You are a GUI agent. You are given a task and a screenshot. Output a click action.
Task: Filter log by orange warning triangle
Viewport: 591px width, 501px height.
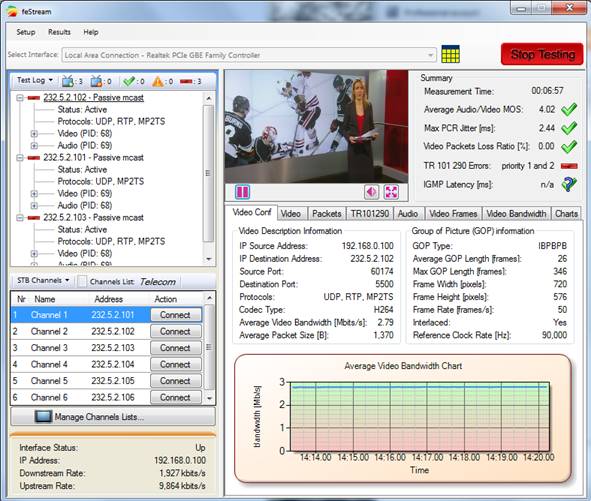pos(163,81)
